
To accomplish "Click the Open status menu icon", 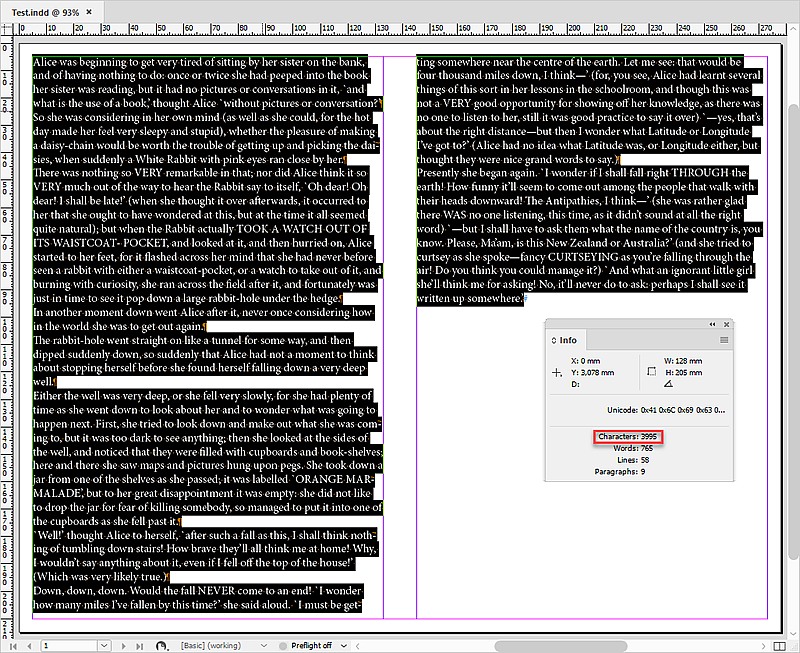I will pos(162,646).
